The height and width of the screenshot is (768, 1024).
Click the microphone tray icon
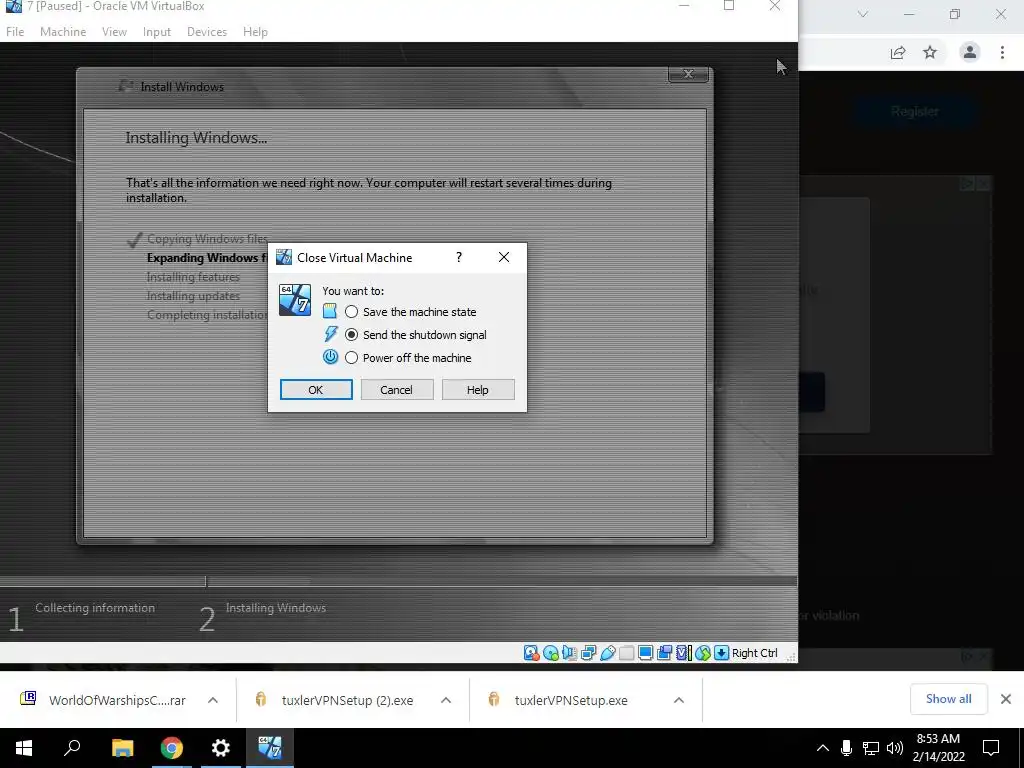coord(846,748)
